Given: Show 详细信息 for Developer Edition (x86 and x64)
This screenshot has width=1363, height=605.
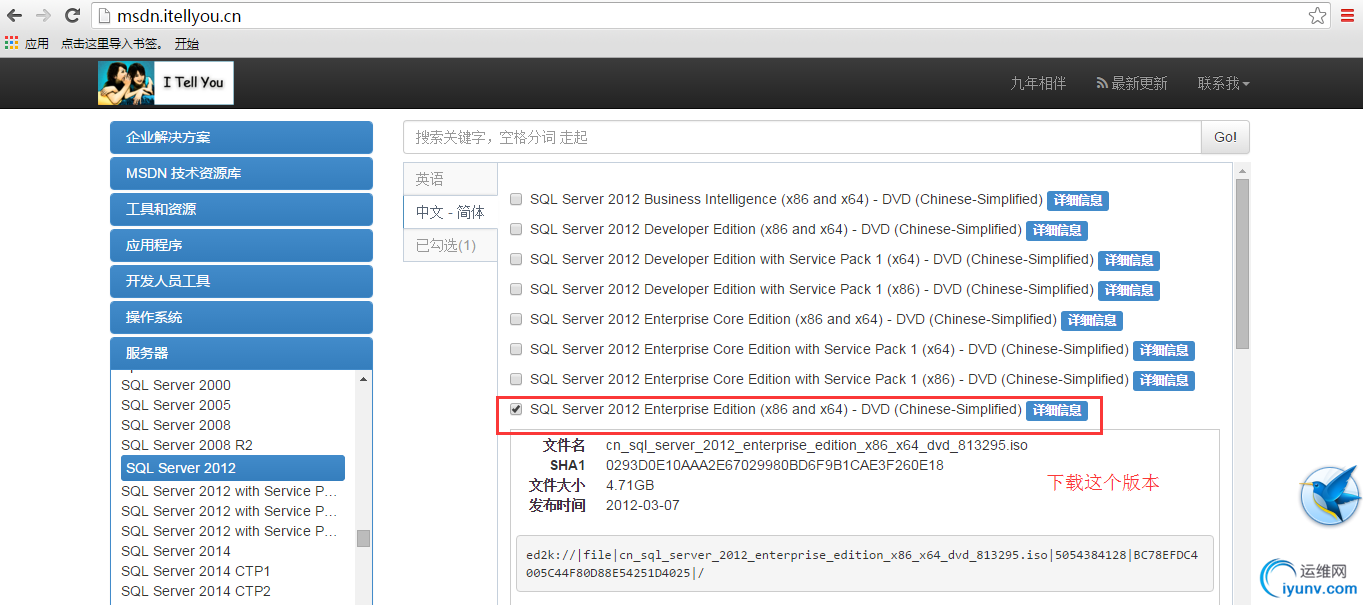Looking at the screenshot, I should (x=1057, y=230).
